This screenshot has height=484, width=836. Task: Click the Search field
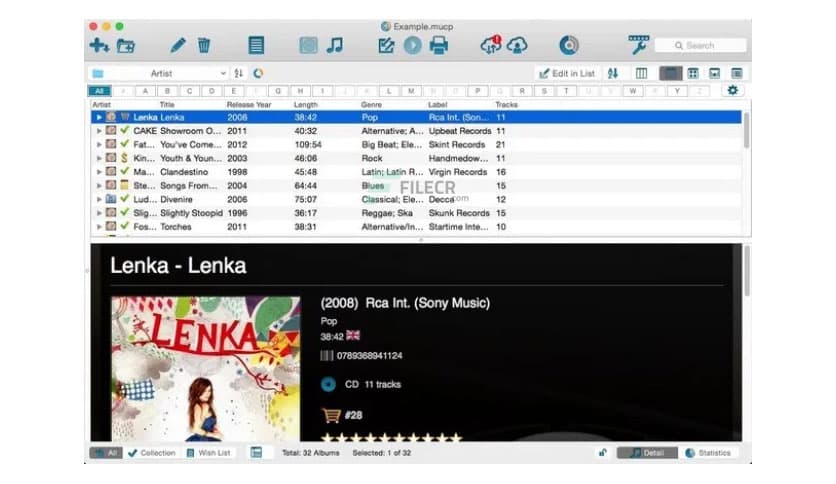point(700,45)
